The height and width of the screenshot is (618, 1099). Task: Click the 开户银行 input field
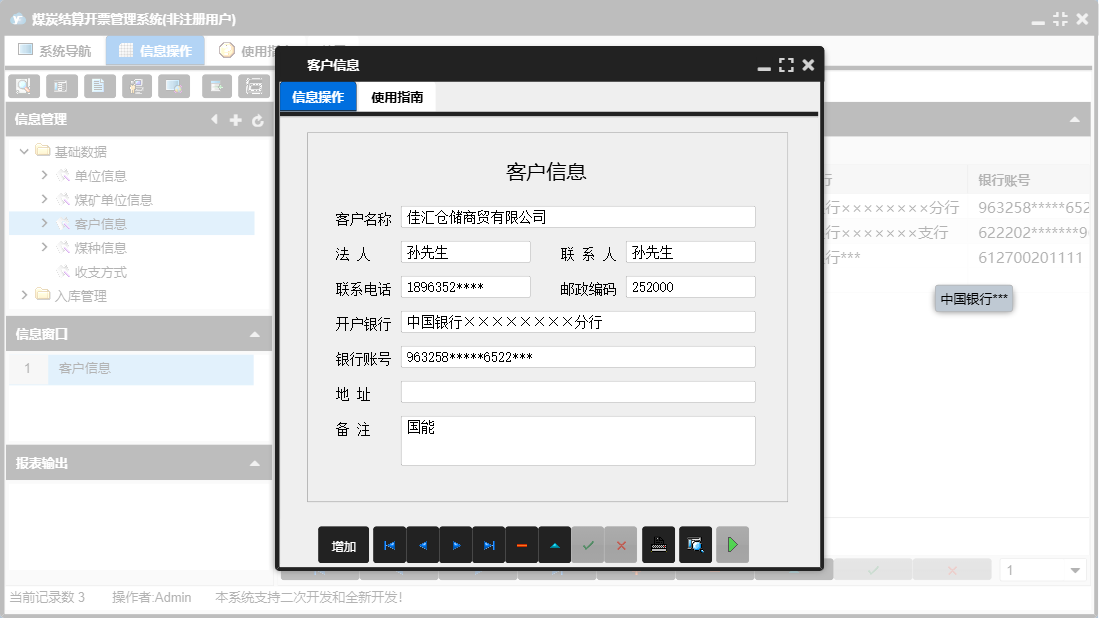(x=578, y=322)
